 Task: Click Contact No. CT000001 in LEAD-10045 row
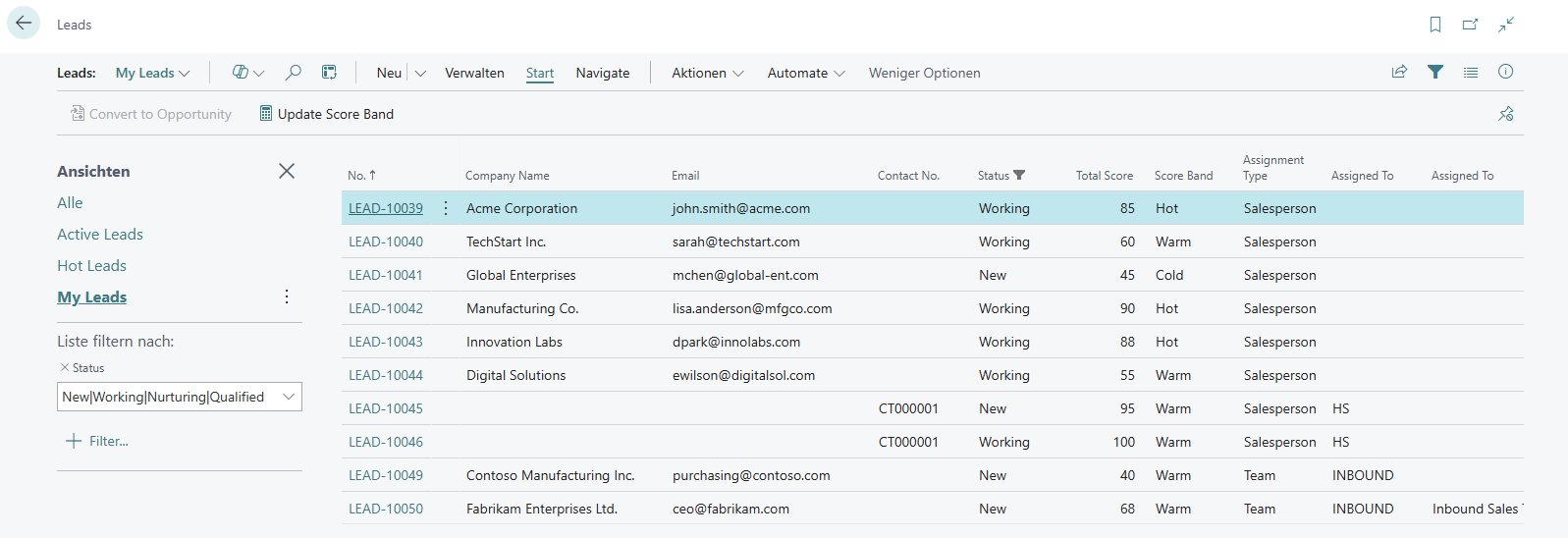908,408
